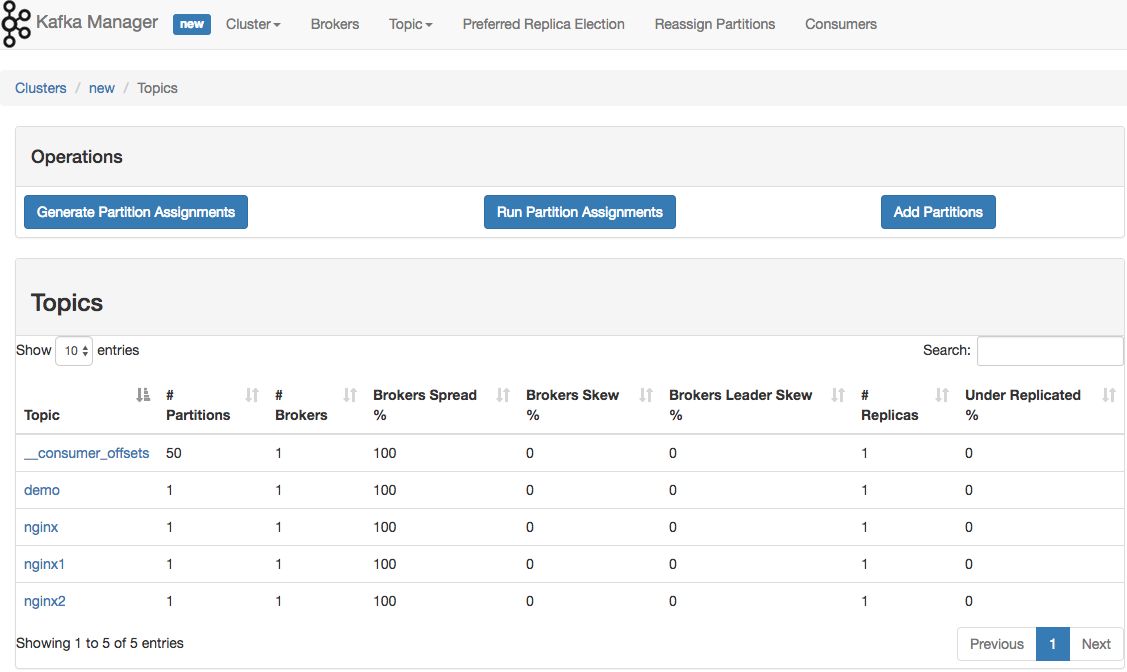Screen dimensions: 1127x672
Task: Click partitions value 50 for __consumer_offsets
Action: coord(174,453)
